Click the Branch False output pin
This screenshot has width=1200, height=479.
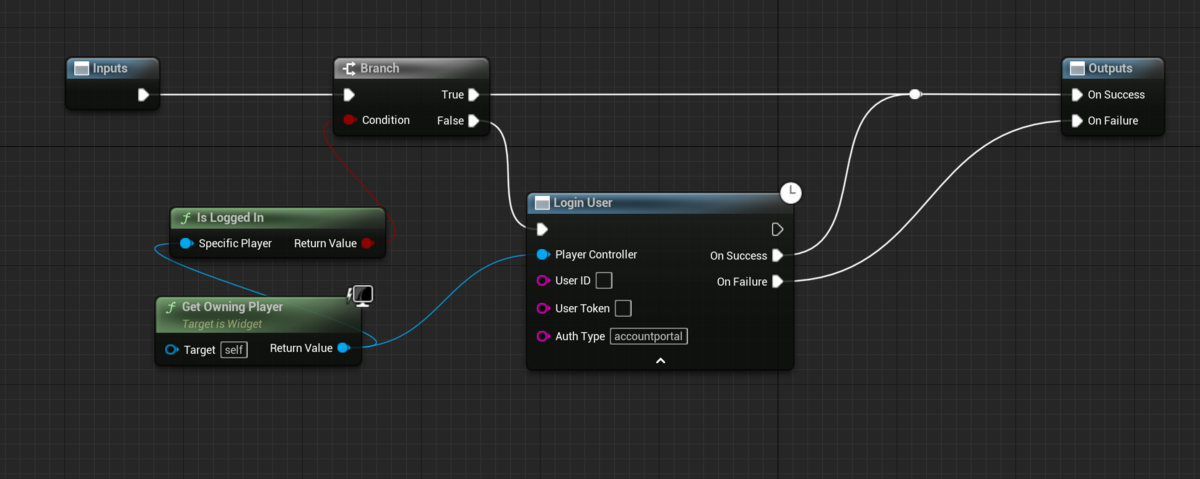tap(474, 121)
